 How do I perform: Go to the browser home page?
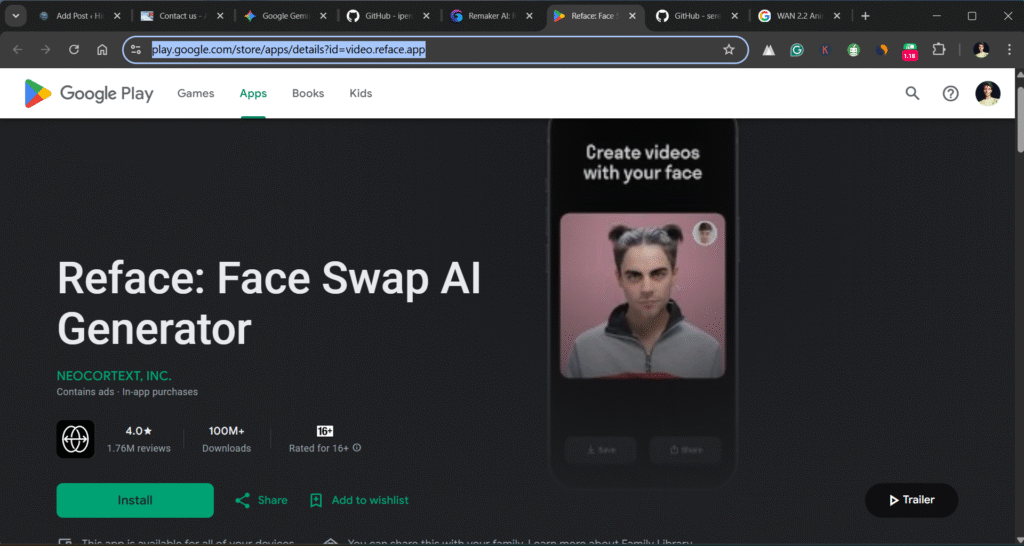tap(102, 50)
